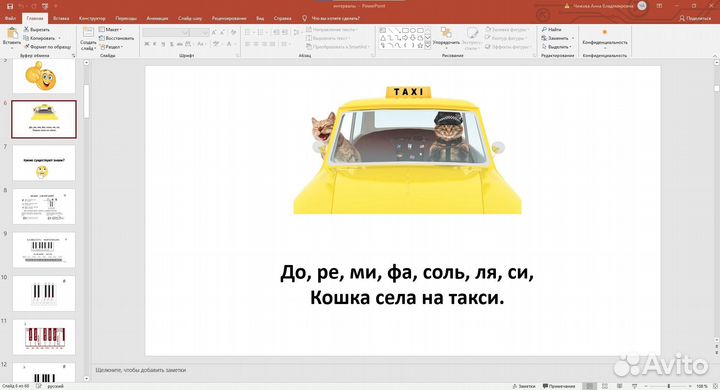Open the font size dropdown

pos(206,33)
